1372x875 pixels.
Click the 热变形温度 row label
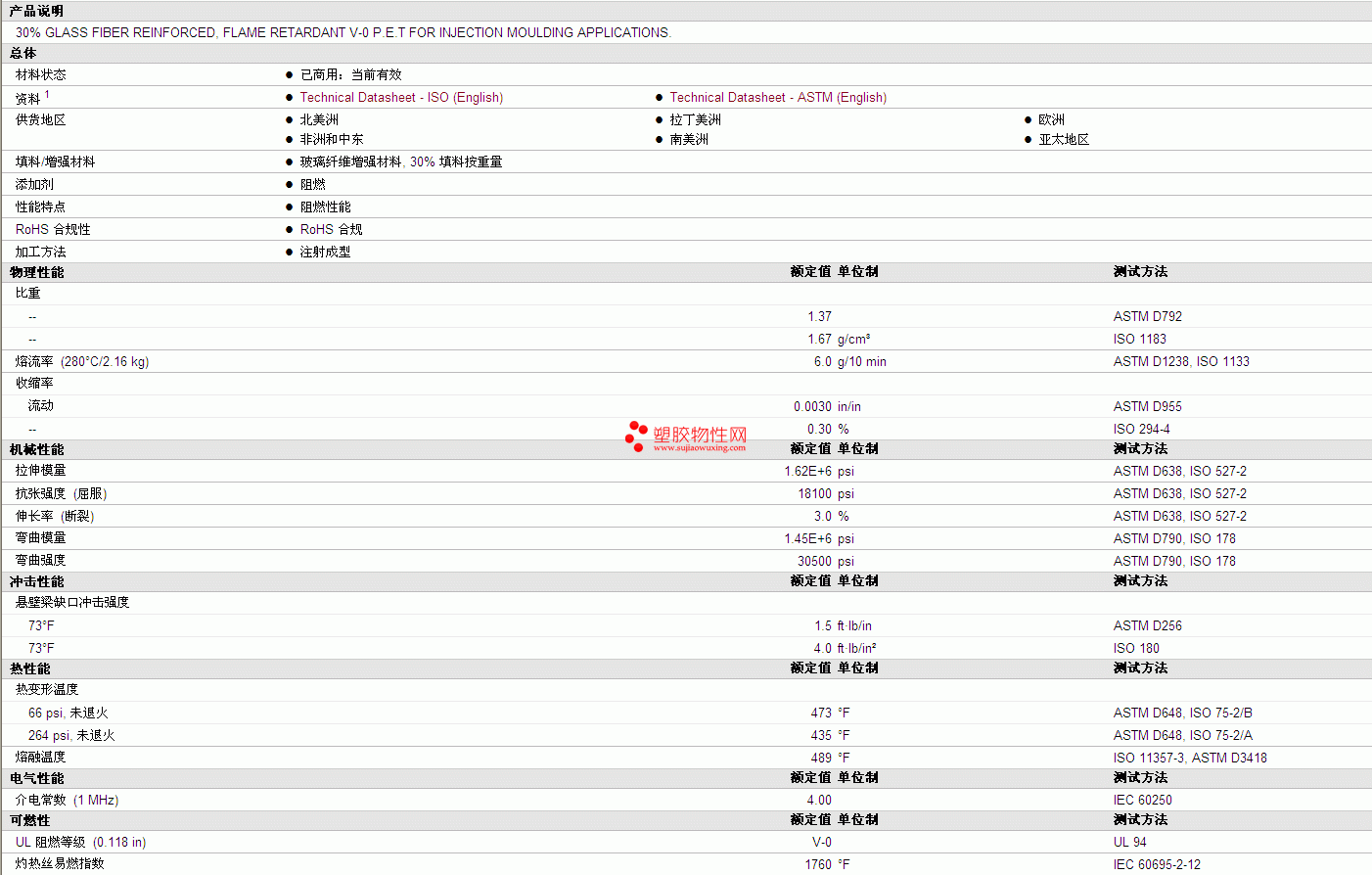tap(47, 689)
